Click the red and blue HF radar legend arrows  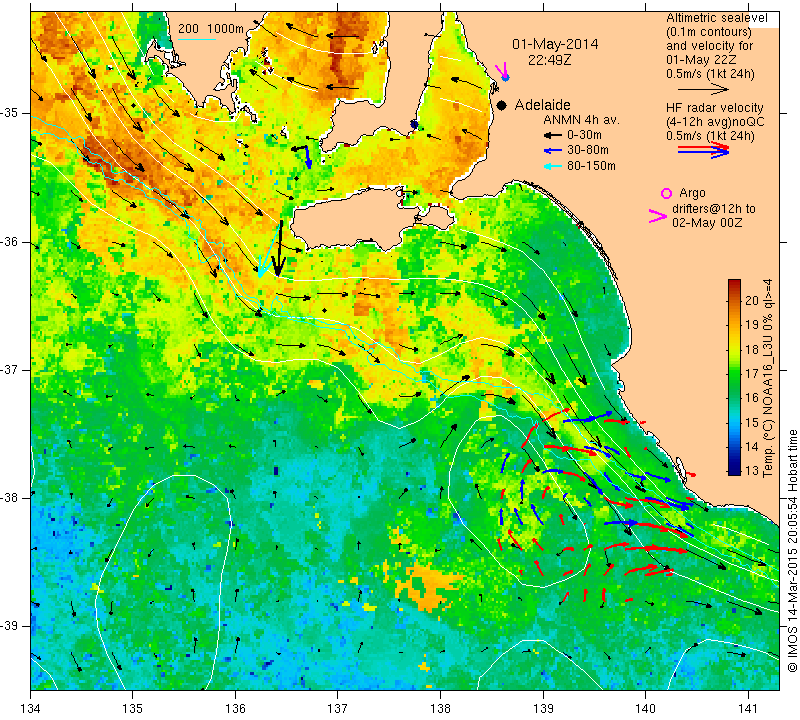pyautogui.click(x=704, y=150)
